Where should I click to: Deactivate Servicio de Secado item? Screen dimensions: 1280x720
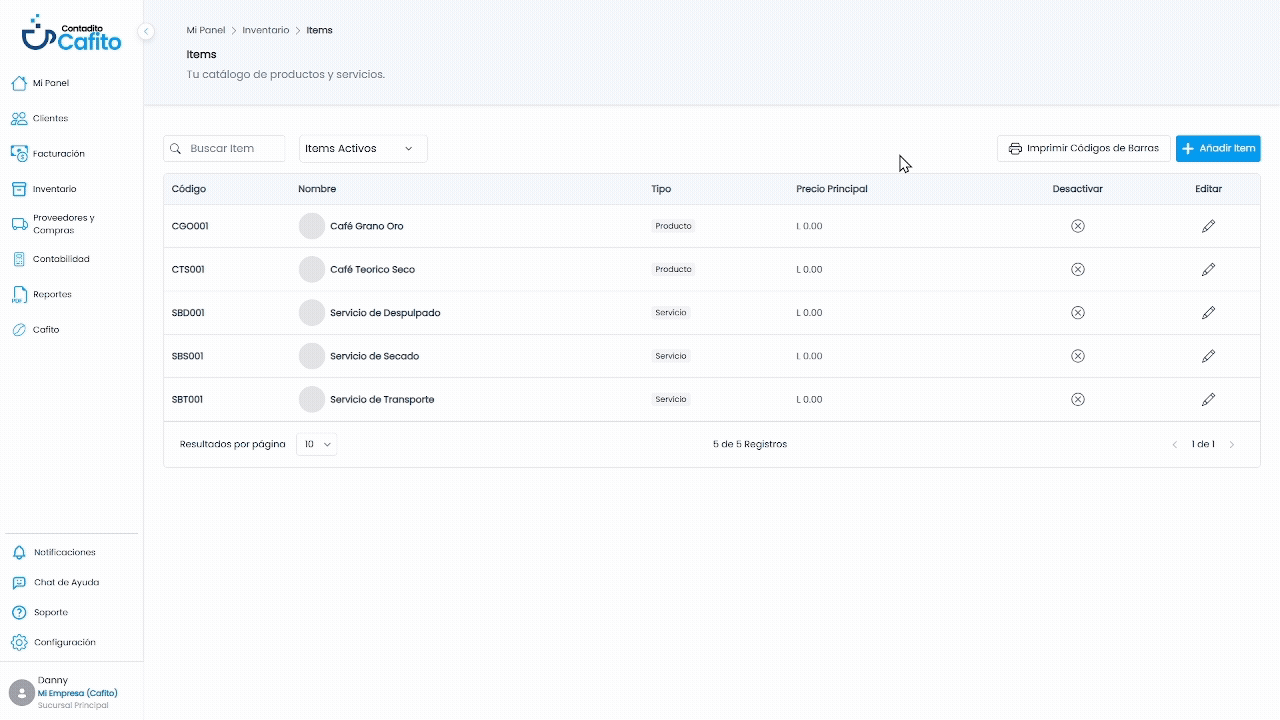click(1077, 356)
